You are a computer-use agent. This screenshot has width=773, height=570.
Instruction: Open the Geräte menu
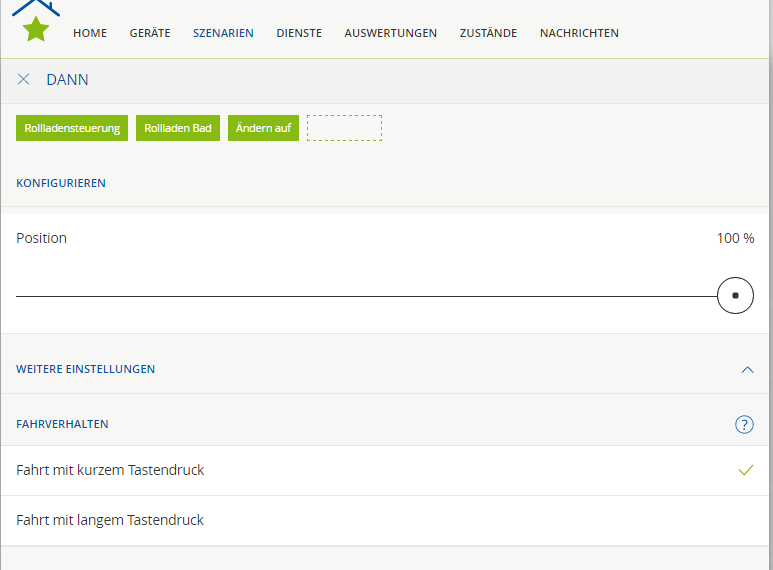pyautogui.click(x=149, y=33)
